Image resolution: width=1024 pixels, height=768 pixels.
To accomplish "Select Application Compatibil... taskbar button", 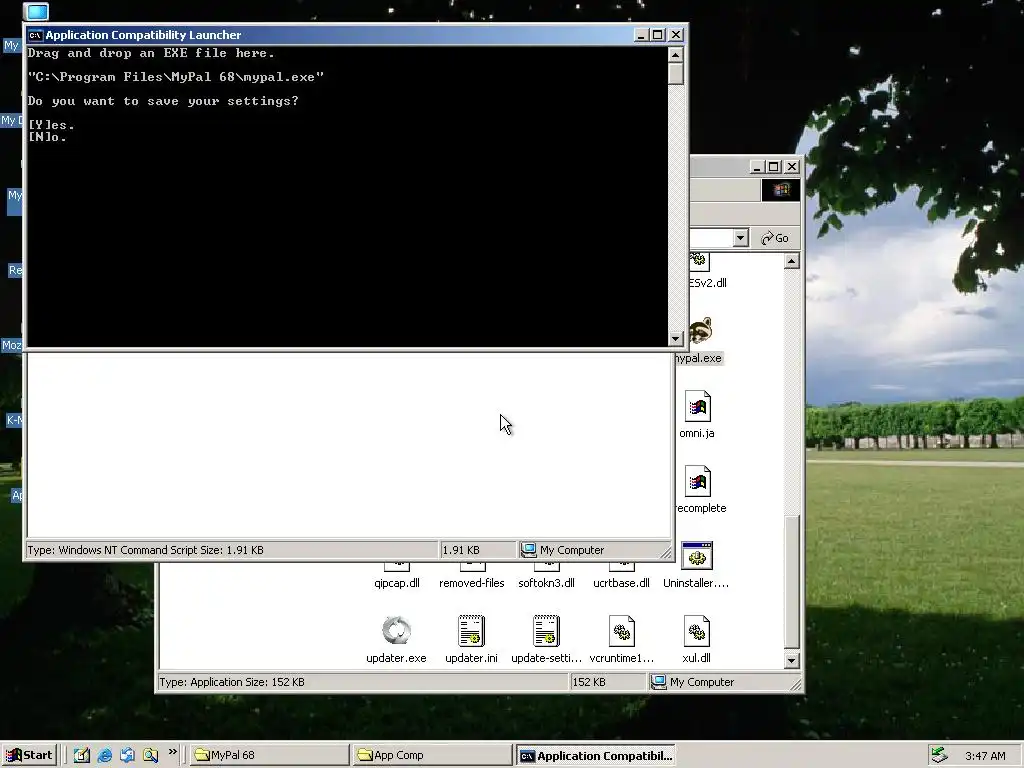I will coord(595,755).
